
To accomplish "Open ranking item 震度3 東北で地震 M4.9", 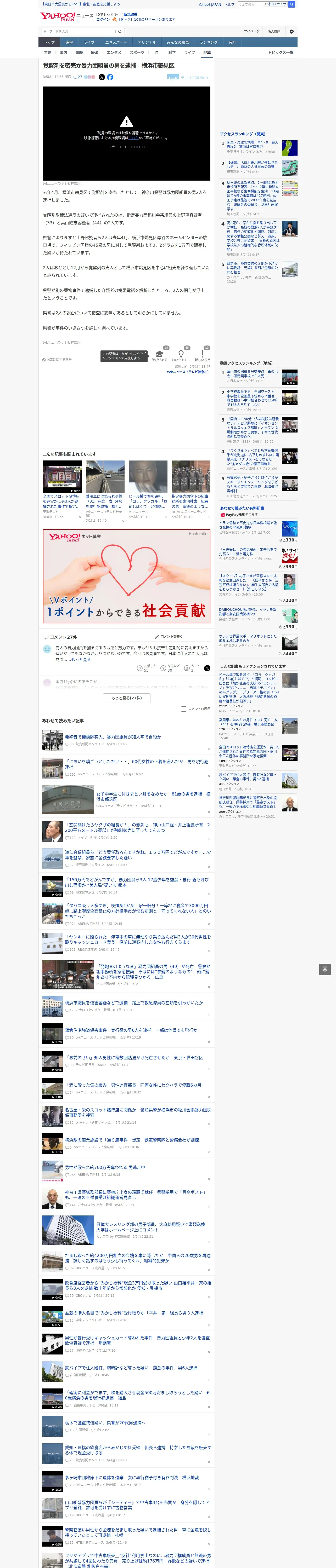I will pos(253,145).
